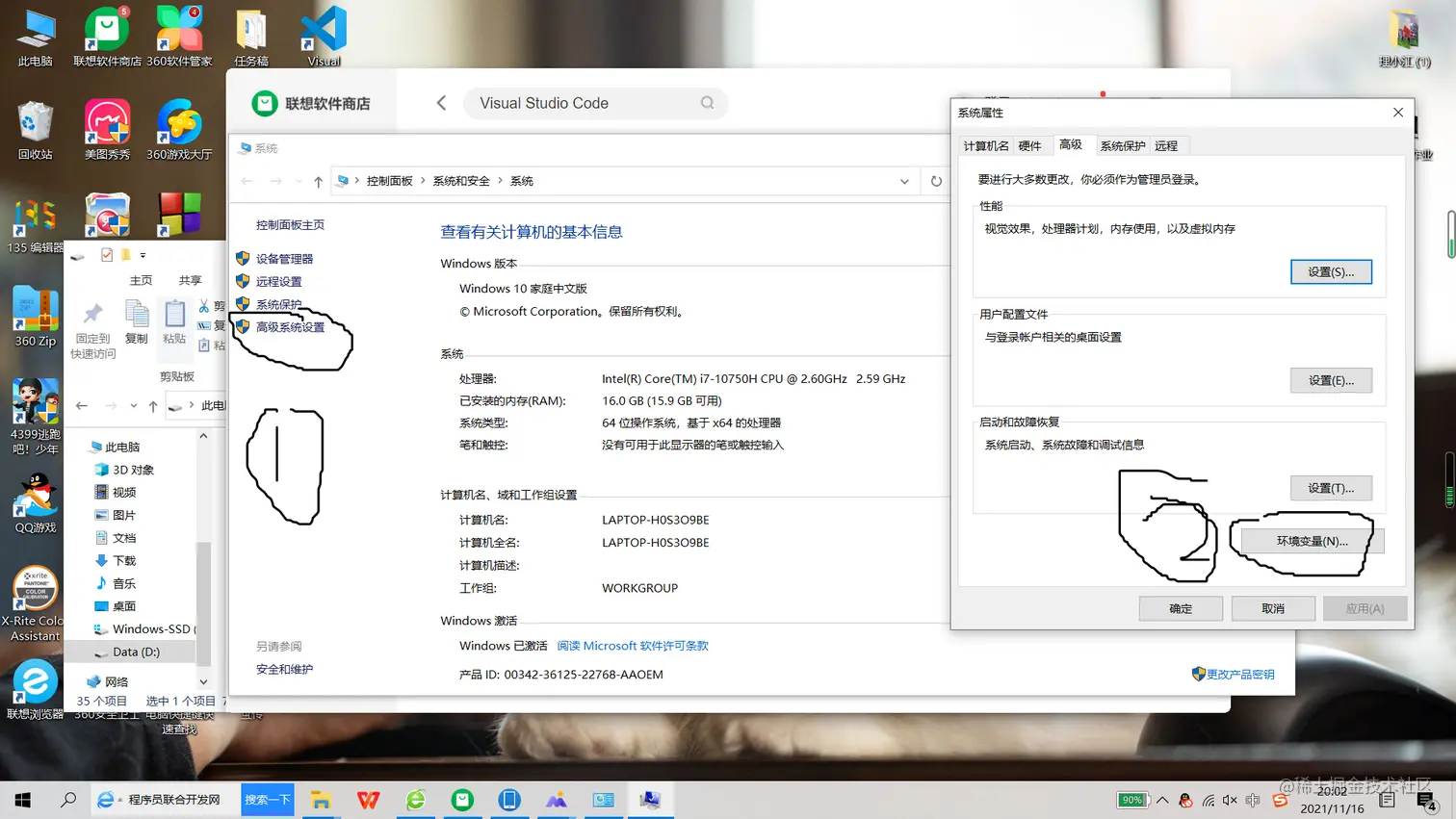This screenshot has width=1456, height=819.
Task: Open user profile 设置(E)... button
Action: 1331,380
